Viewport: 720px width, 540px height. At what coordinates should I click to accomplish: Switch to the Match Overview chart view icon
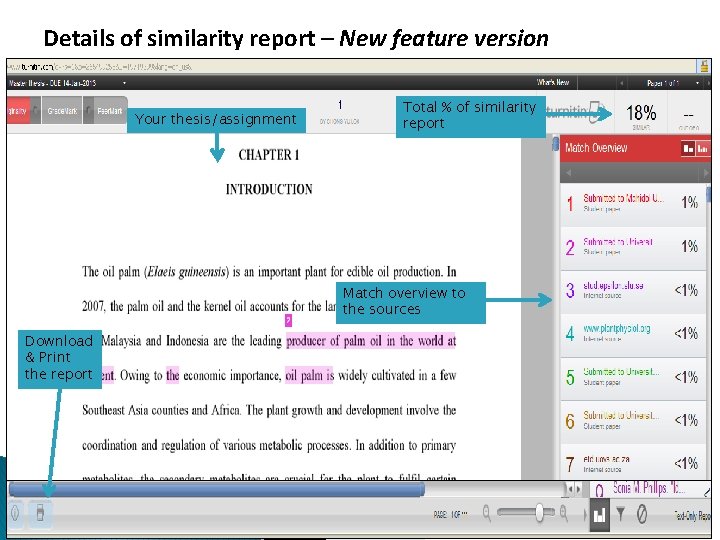pos(703,148)
